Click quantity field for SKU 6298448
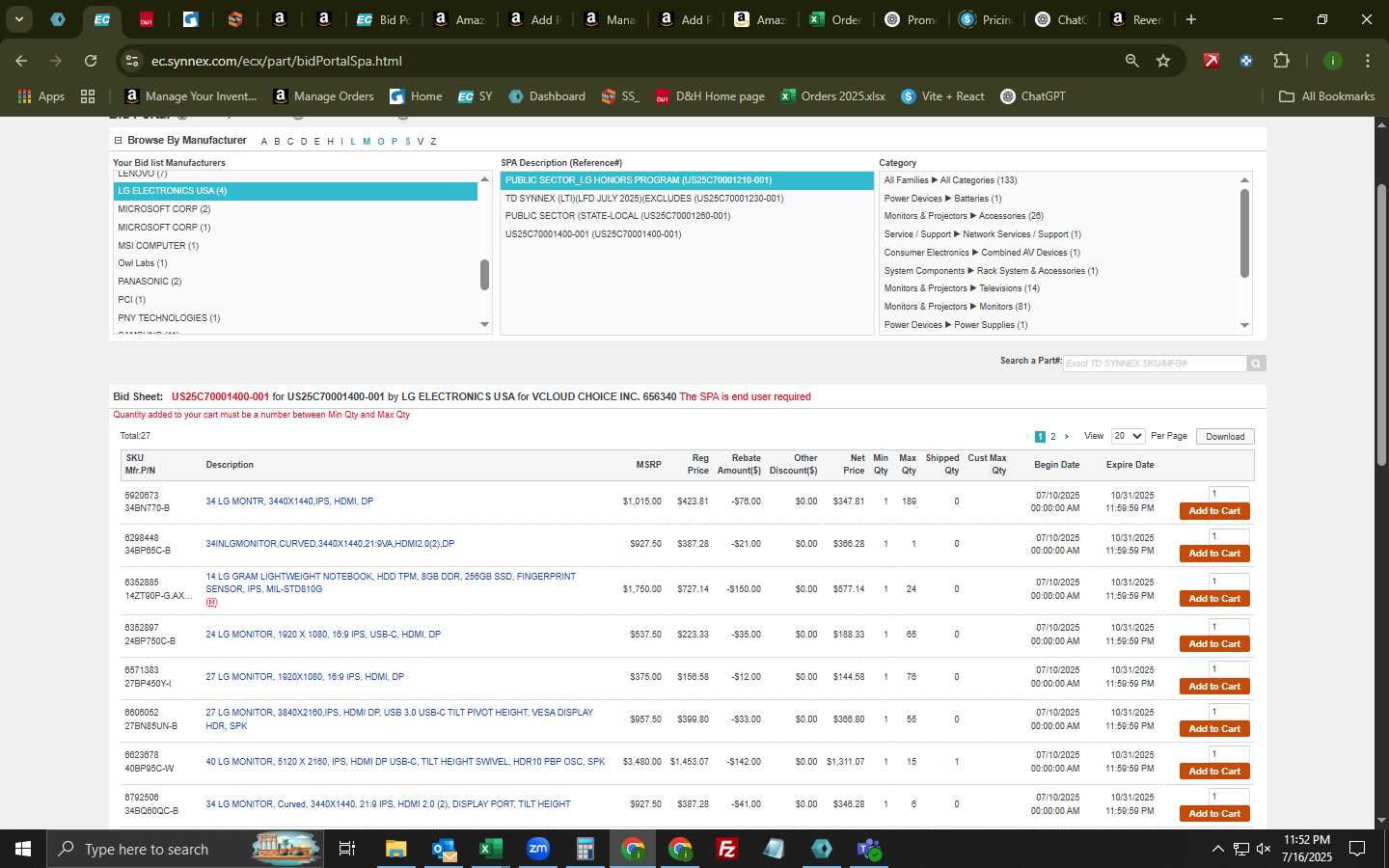Screen dimensions: 1389x868 tap(1229, 536)
